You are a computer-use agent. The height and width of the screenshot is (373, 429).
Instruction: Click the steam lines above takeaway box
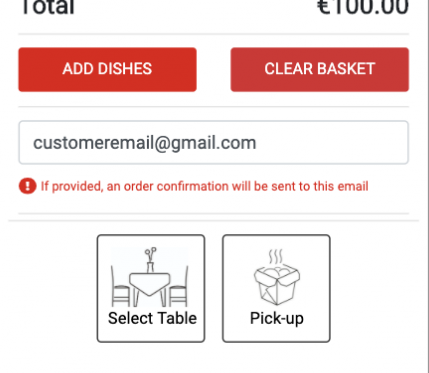(276, 256)
